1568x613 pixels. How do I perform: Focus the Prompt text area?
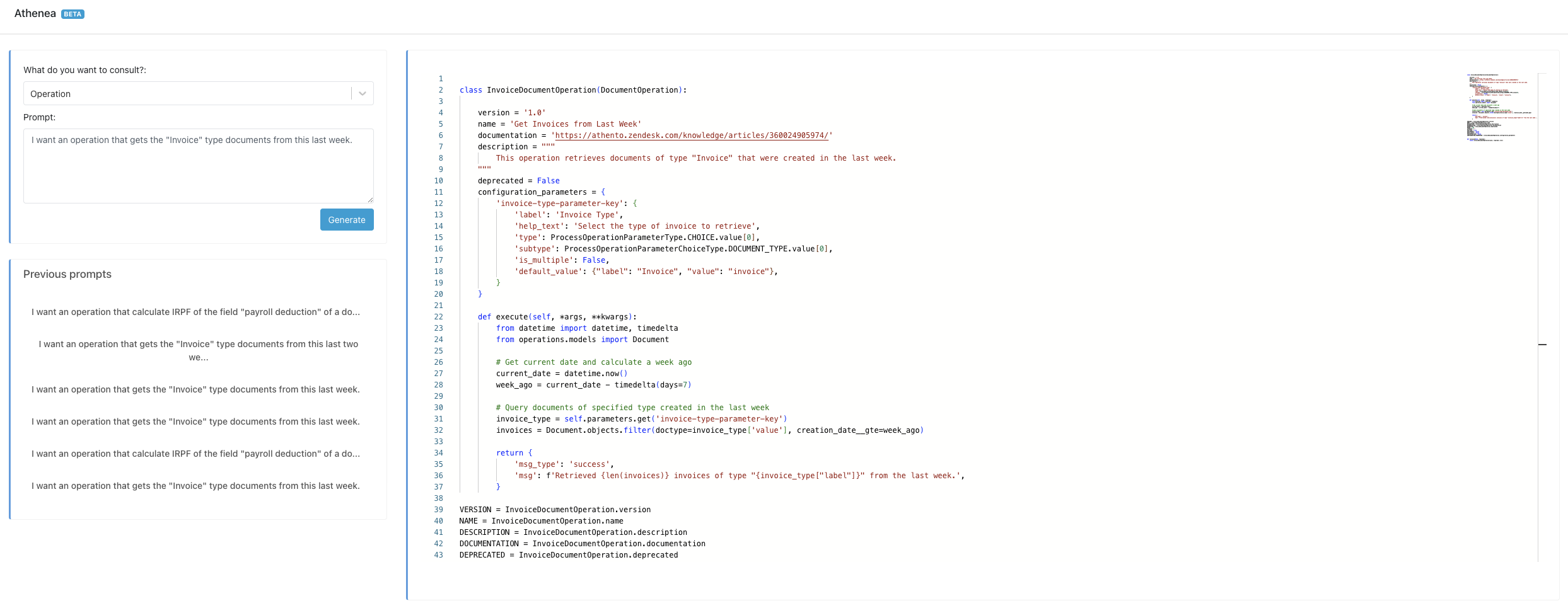[198, 166]
